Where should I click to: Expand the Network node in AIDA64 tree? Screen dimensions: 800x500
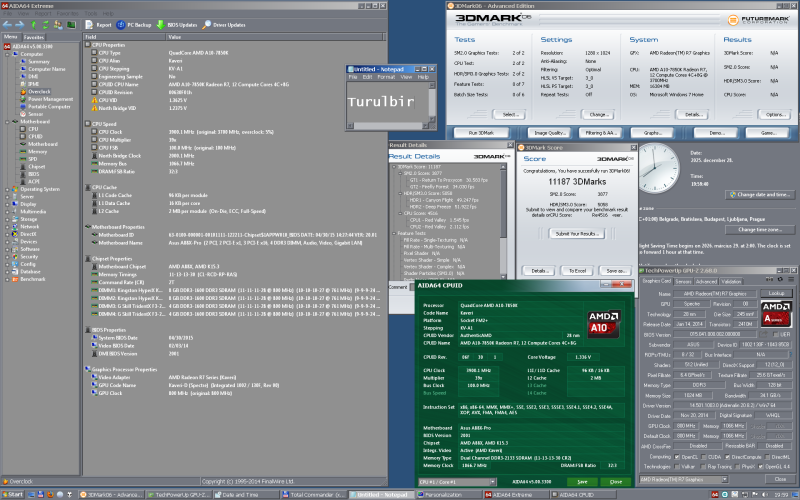coord(7,227)
